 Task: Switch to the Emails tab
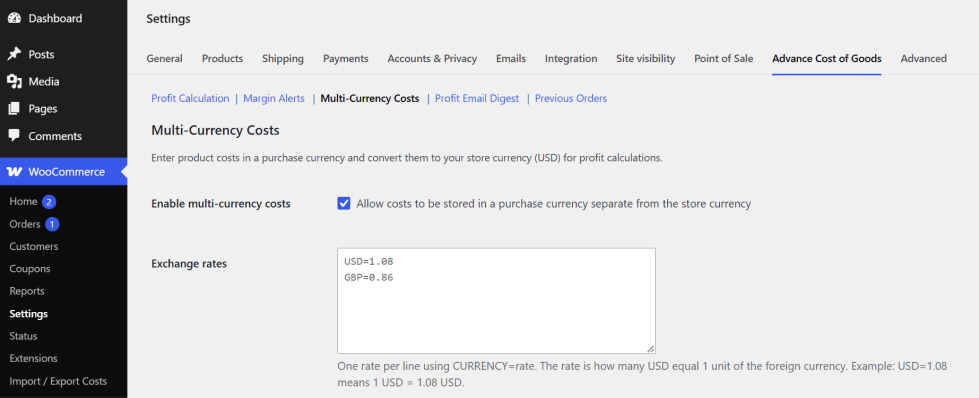click(x=511, y=59)
